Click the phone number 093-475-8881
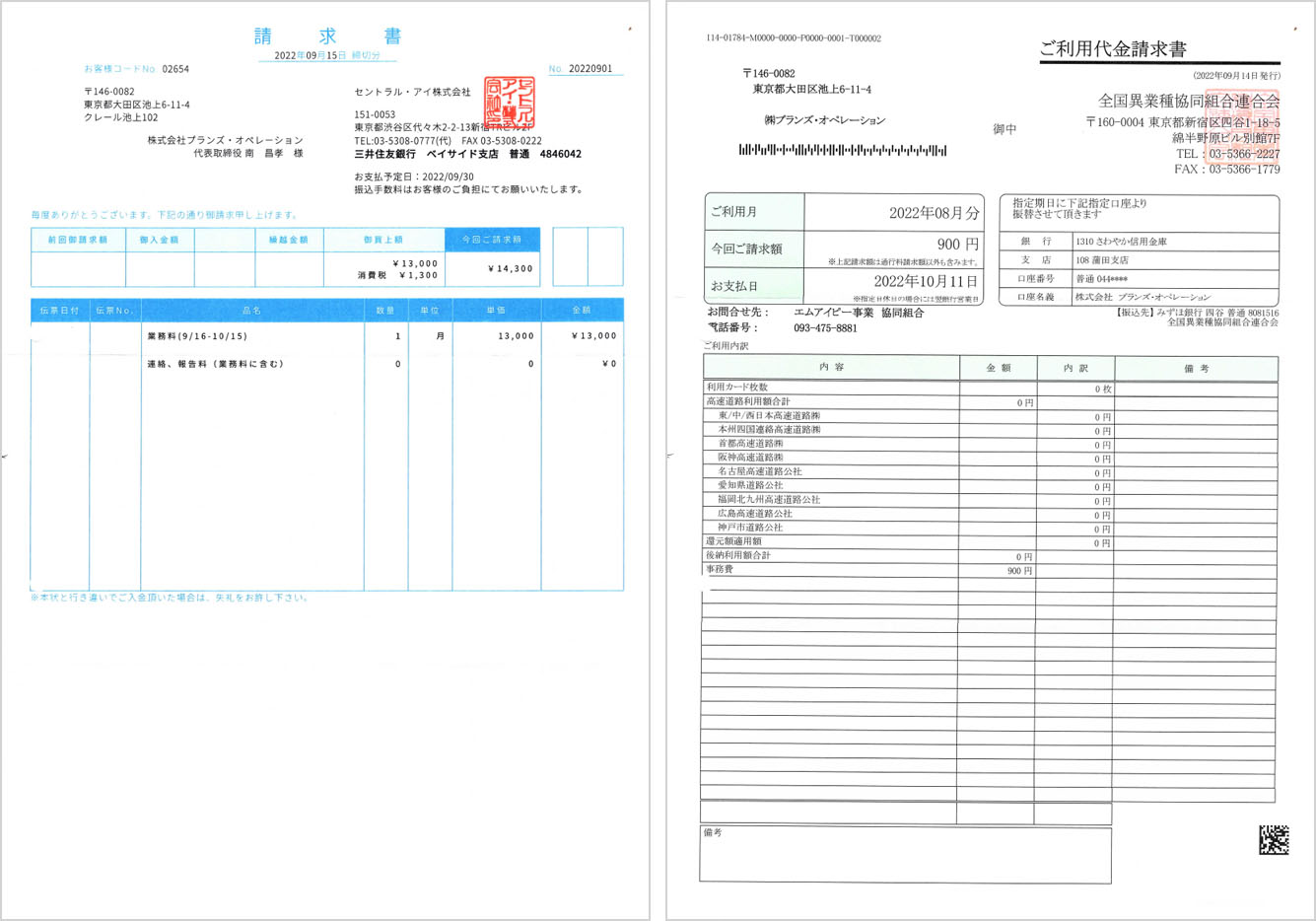This screenshot has height=921, width=1316. [x=825, y=328]
